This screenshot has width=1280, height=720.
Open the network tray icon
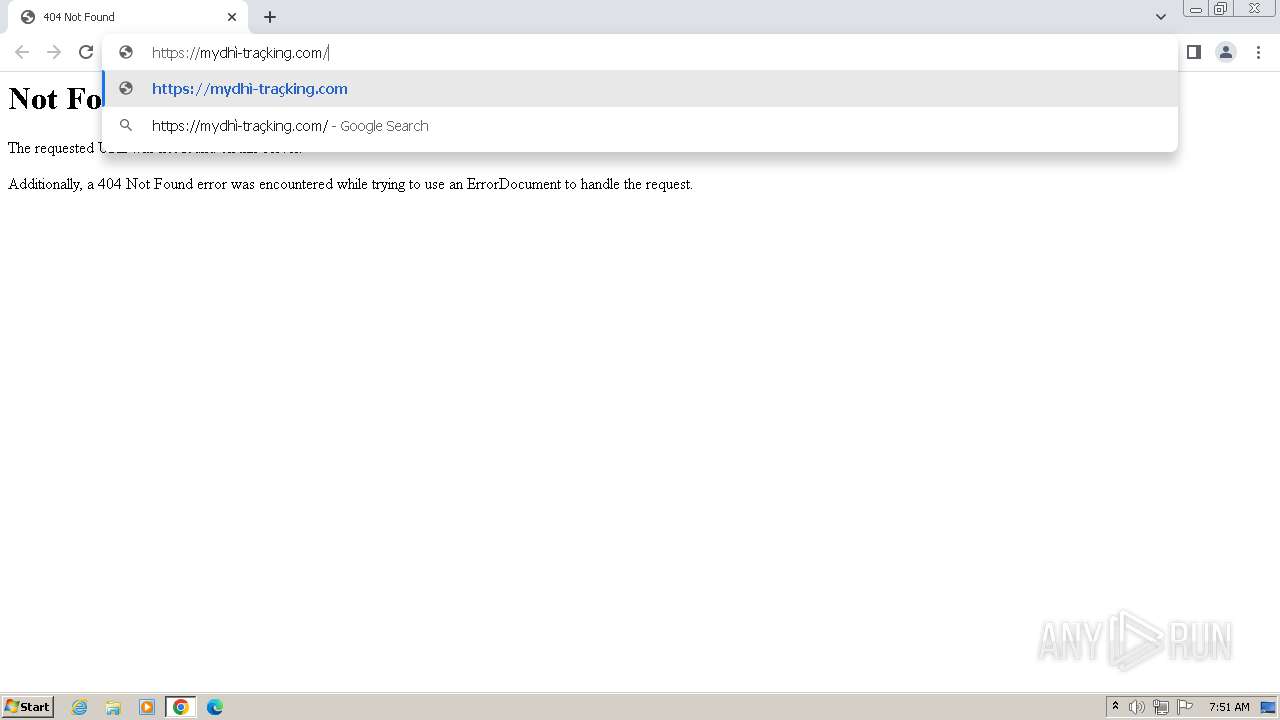1161,707
